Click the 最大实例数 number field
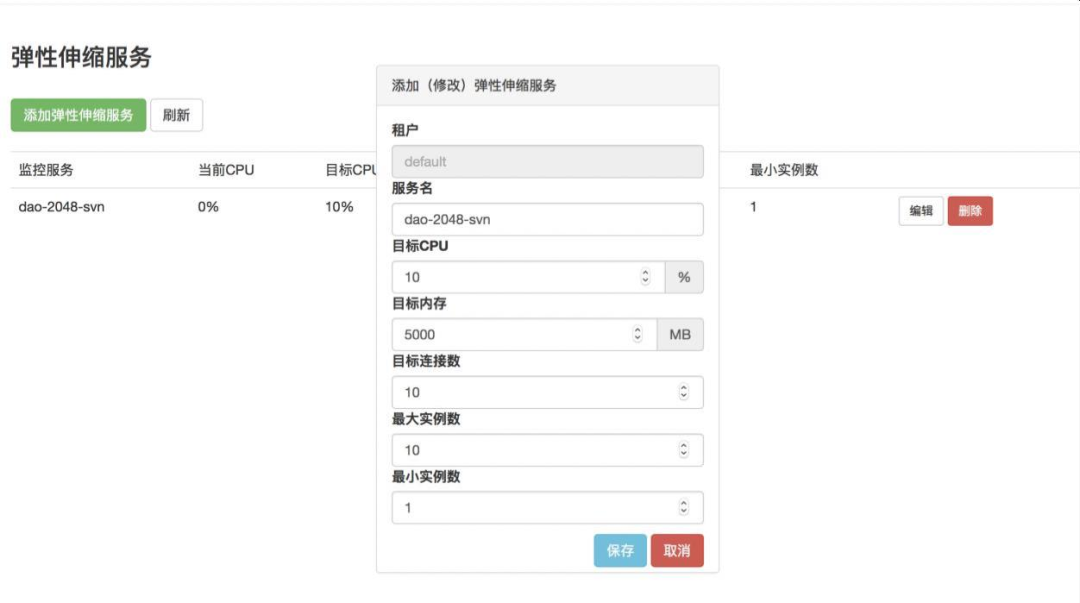1080x603 pixels. (530, 450)
